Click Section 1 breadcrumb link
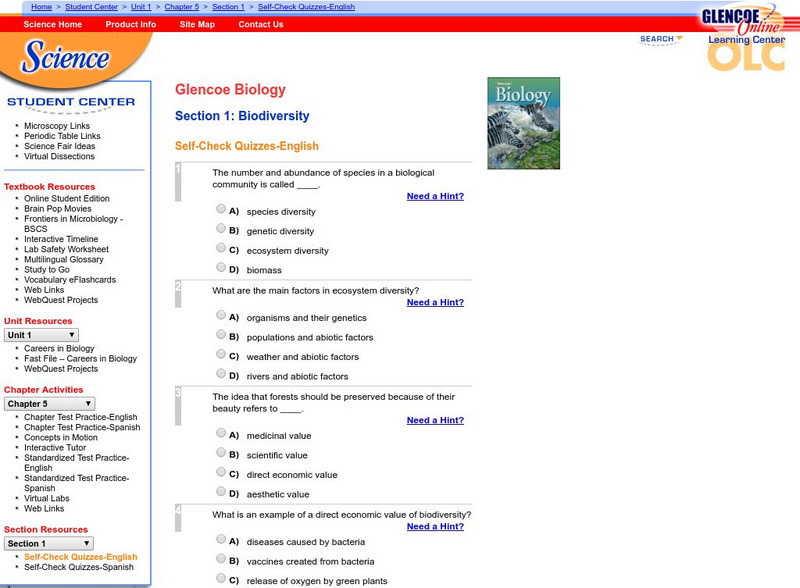Viewport: 800px width, 588px height. 229,7
